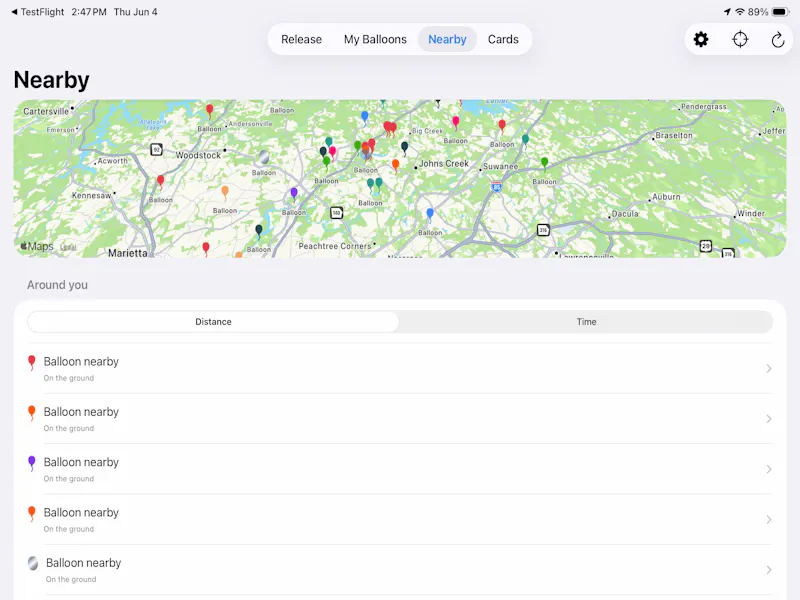Open the Legal link on the map

point(68,247)
